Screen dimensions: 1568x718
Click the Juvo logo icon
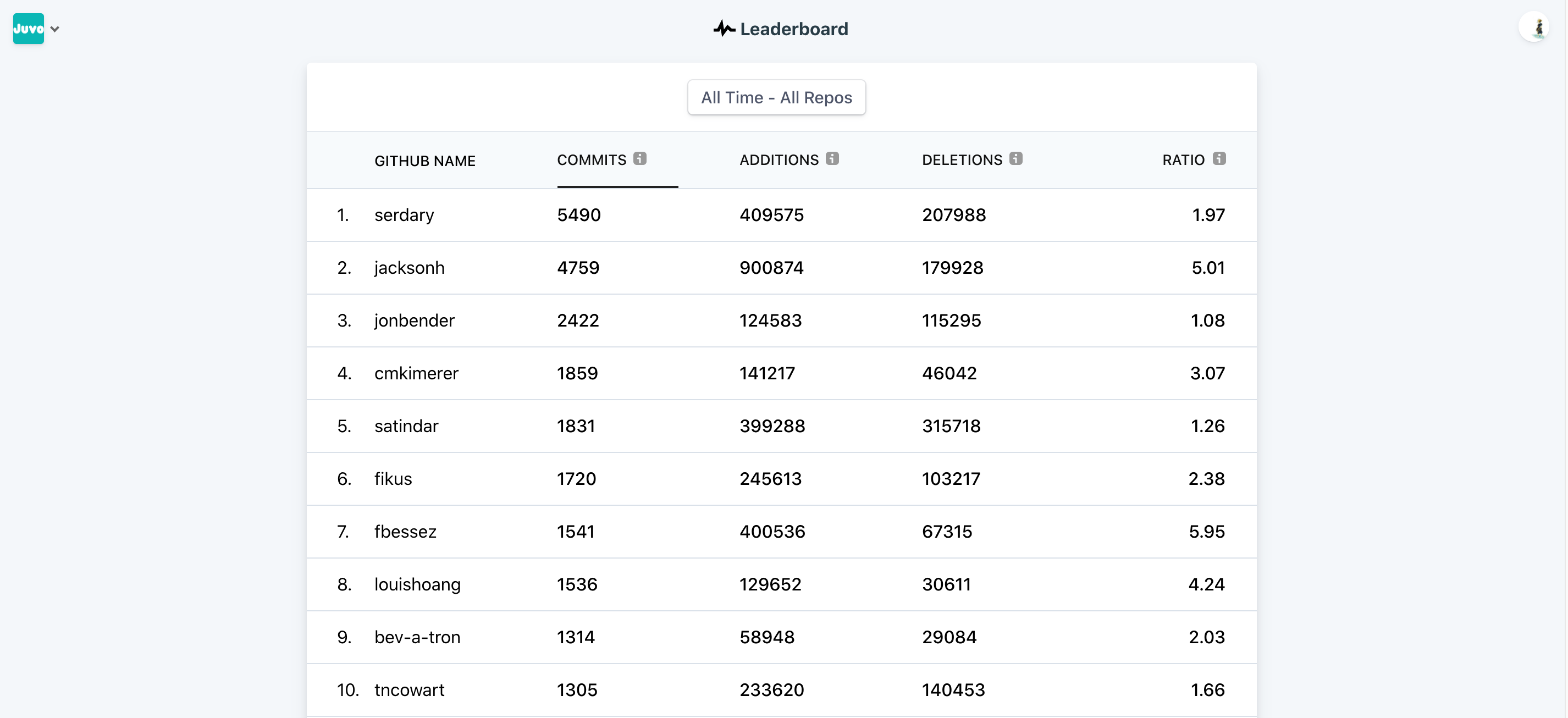pyautogui.click(x=28, y=29)
